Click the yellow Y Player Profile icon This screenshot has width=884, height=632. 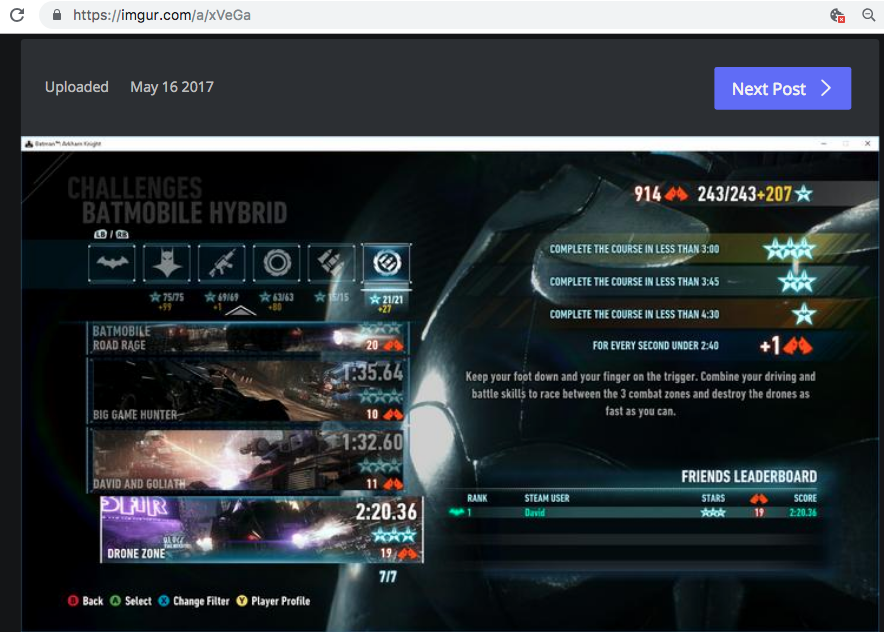(x=242, y=601)
